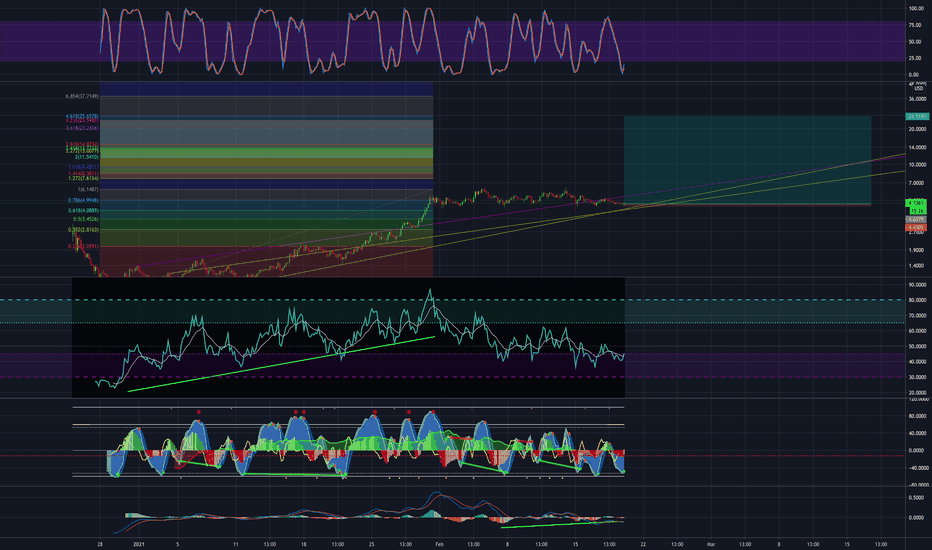
Task: Click the 1.9000 price axis value
Action: [917, 250]
